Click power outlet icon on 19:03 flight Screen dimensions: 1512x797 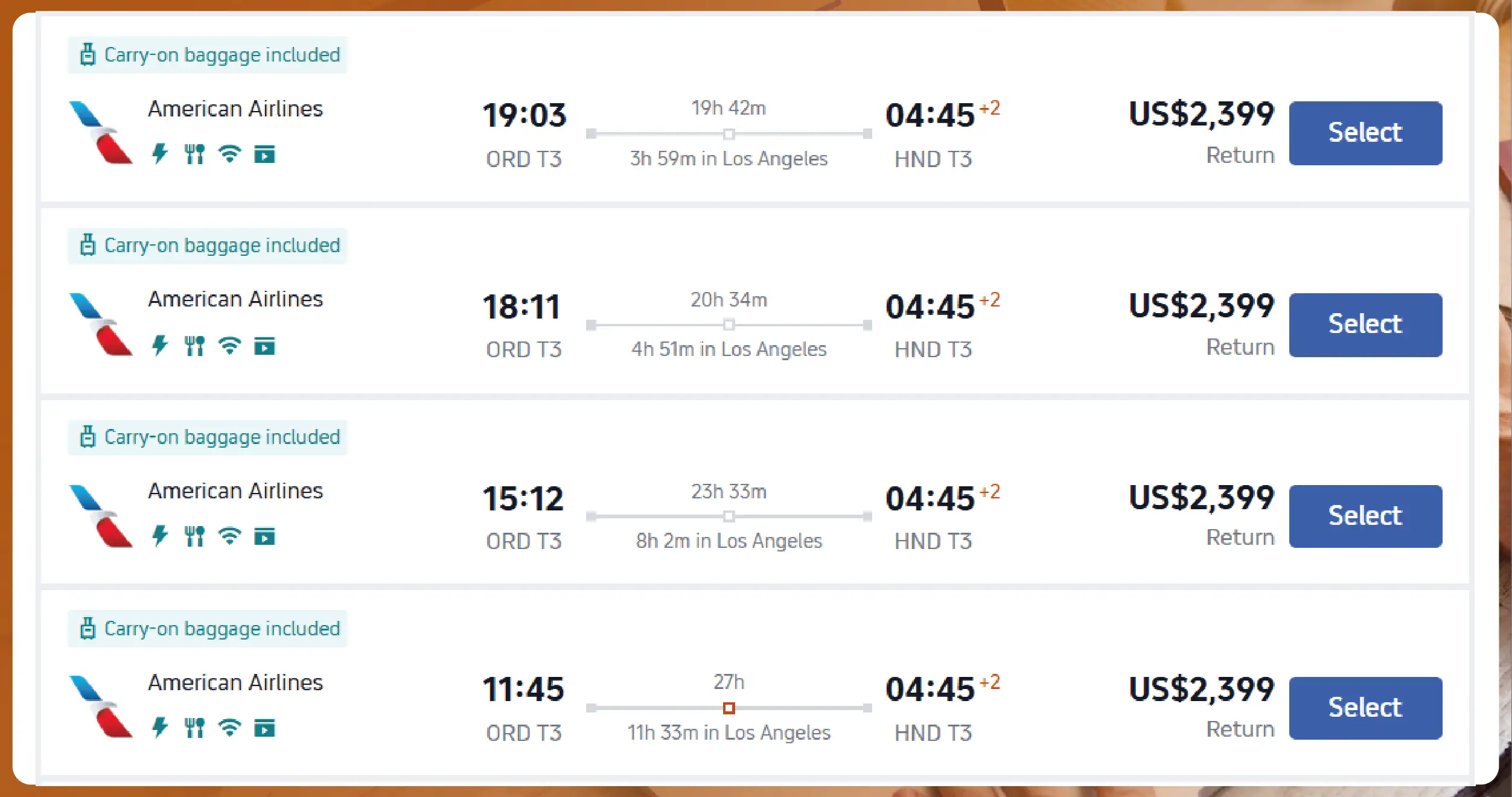click(160, 154)
